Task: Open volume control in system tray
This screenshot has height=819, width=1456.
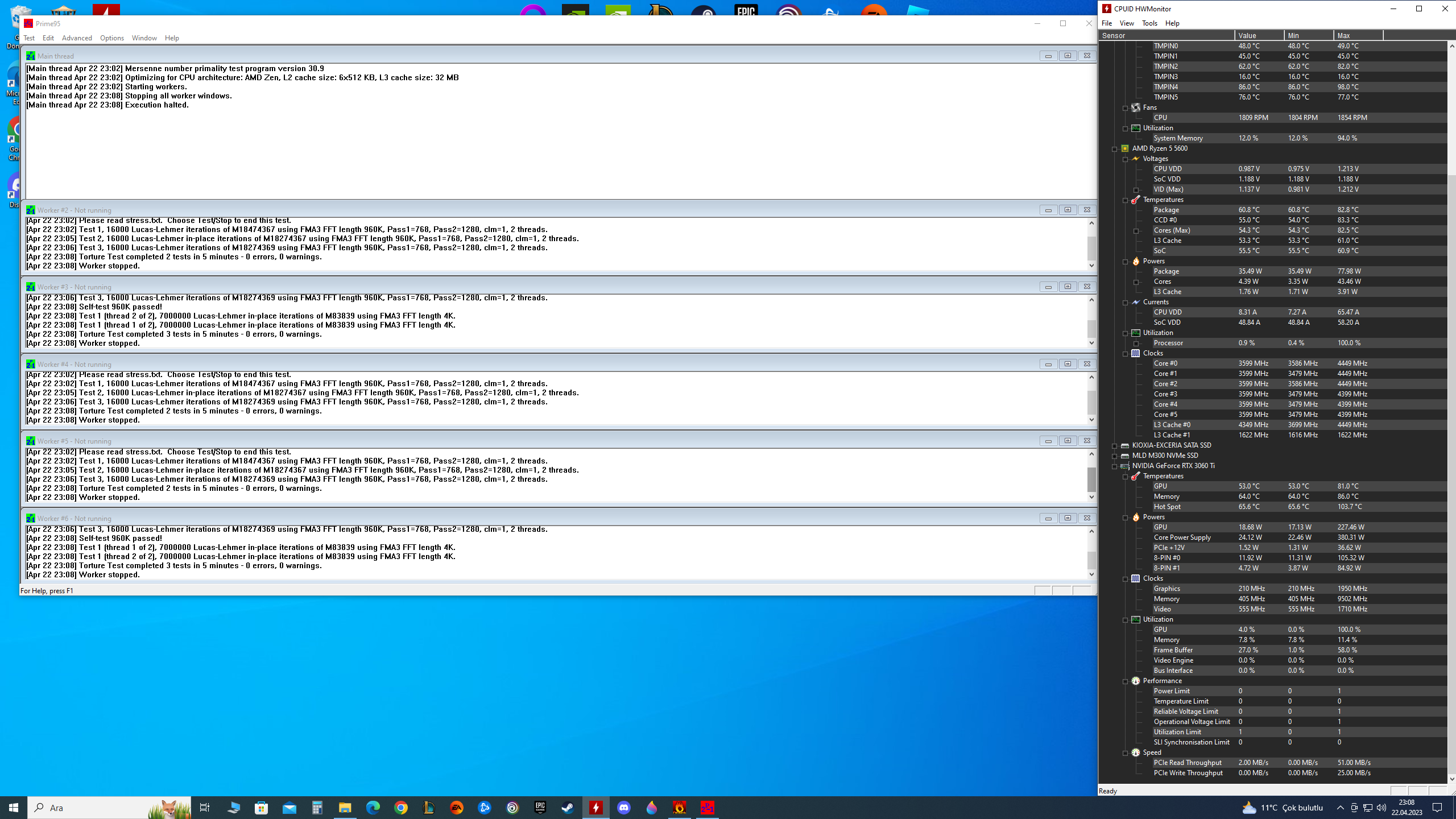Action: [1381, 808]
